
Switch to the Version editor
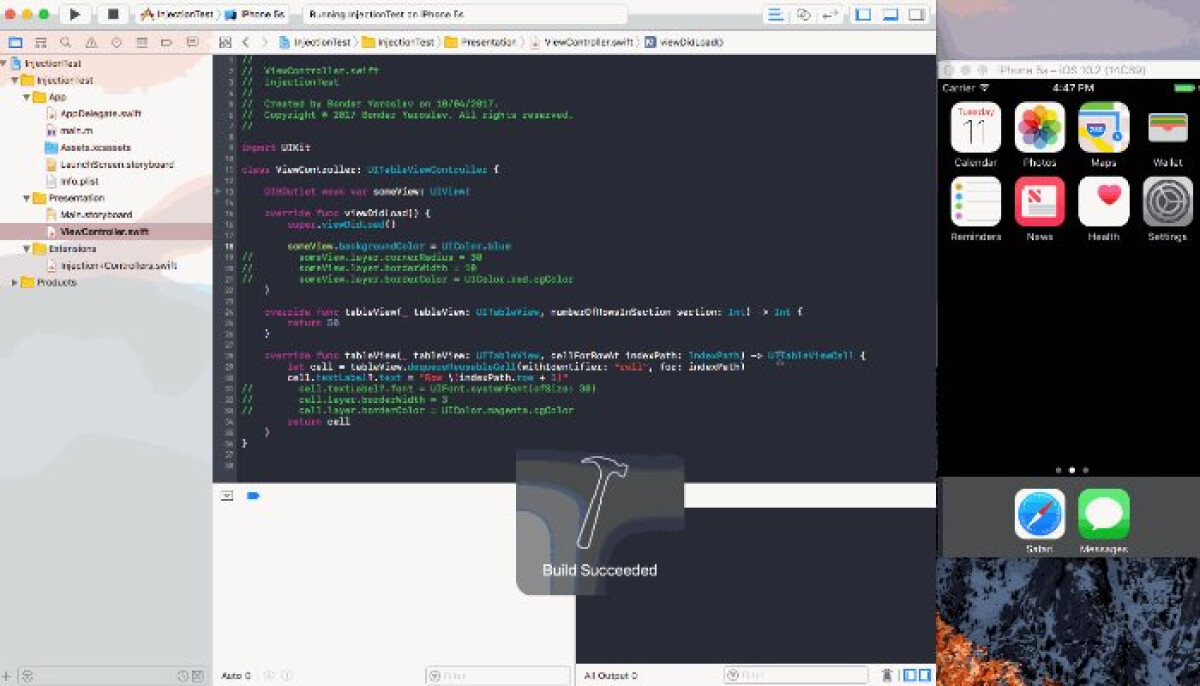830,14
